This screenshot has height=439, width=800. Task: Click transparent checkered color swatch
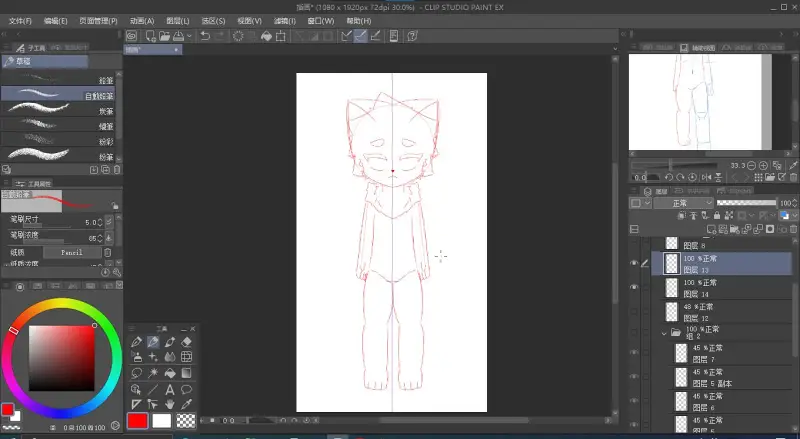pyautogui.click(x=186, y=421)
